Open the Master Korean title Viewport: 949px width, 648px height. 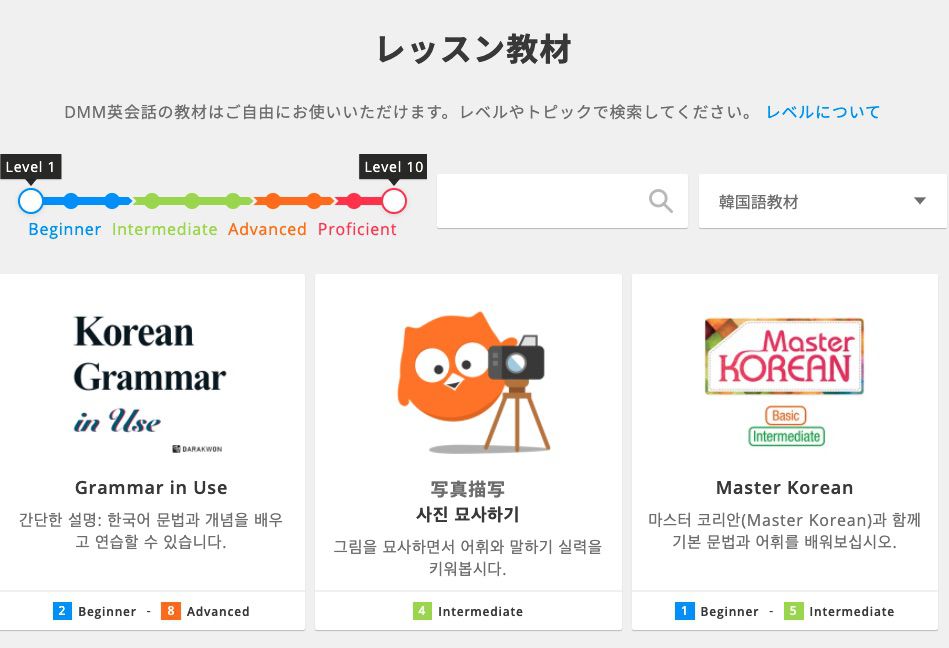point(784,488)
